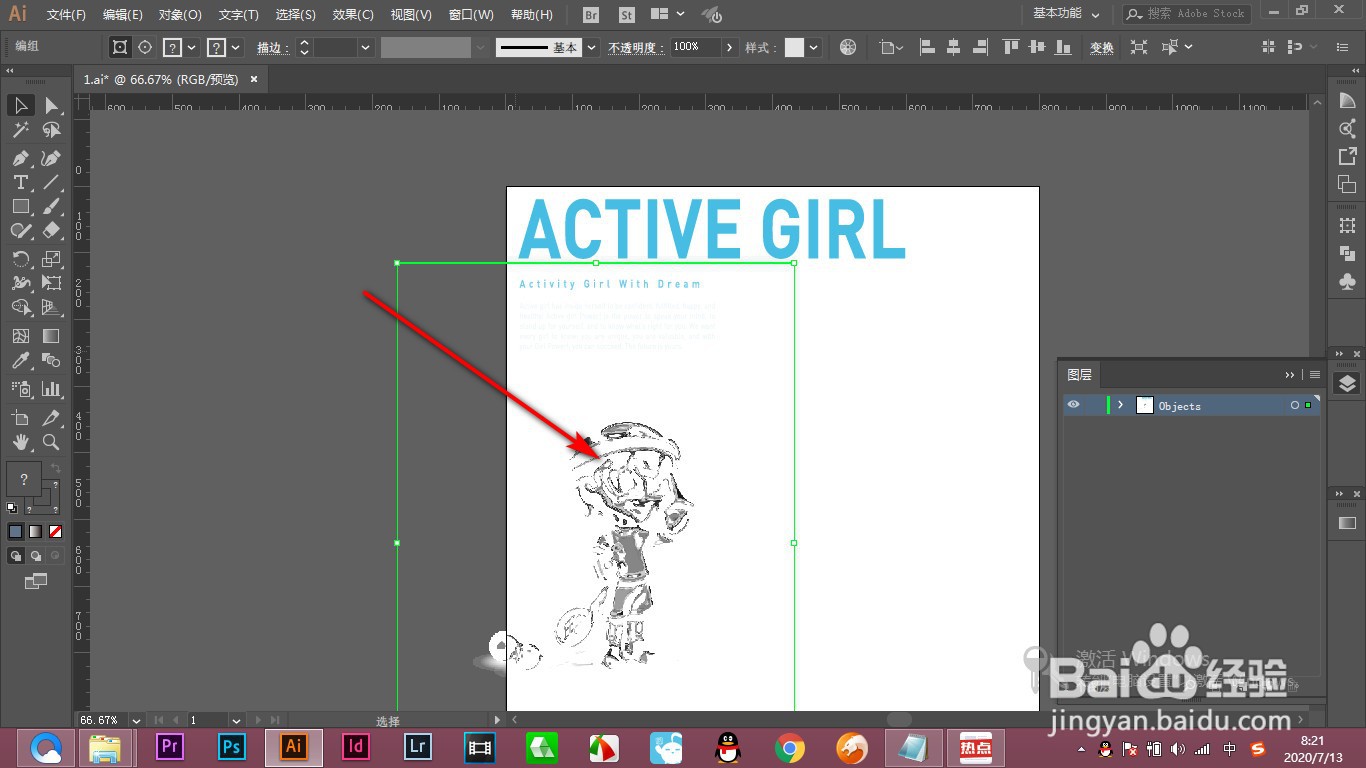Select the Blend tool
Screen dimensions: 1366x768
coord(51,360)
